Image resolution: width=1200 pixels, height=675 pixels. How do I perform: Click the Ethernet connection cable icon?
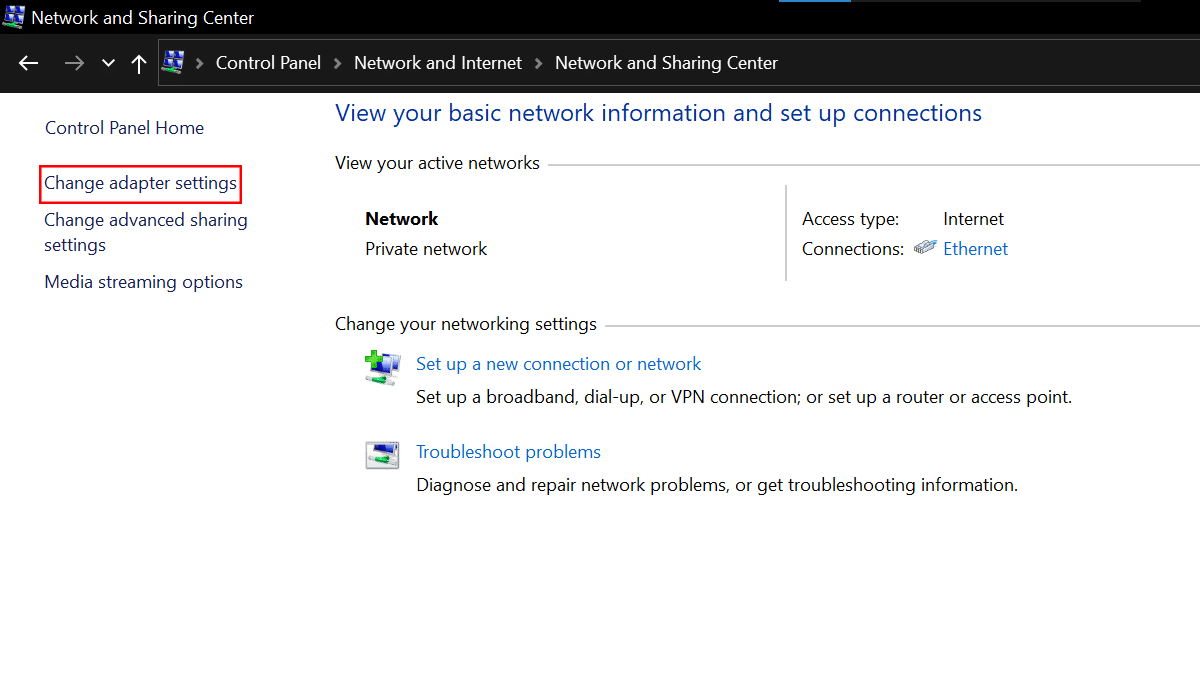925,248
